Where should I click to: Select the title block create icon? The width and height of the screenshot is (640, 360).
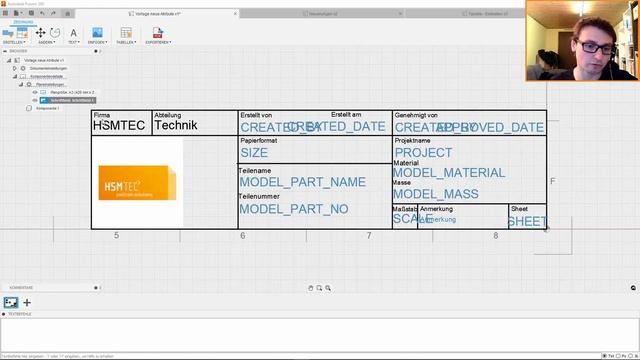click(22, 33)
